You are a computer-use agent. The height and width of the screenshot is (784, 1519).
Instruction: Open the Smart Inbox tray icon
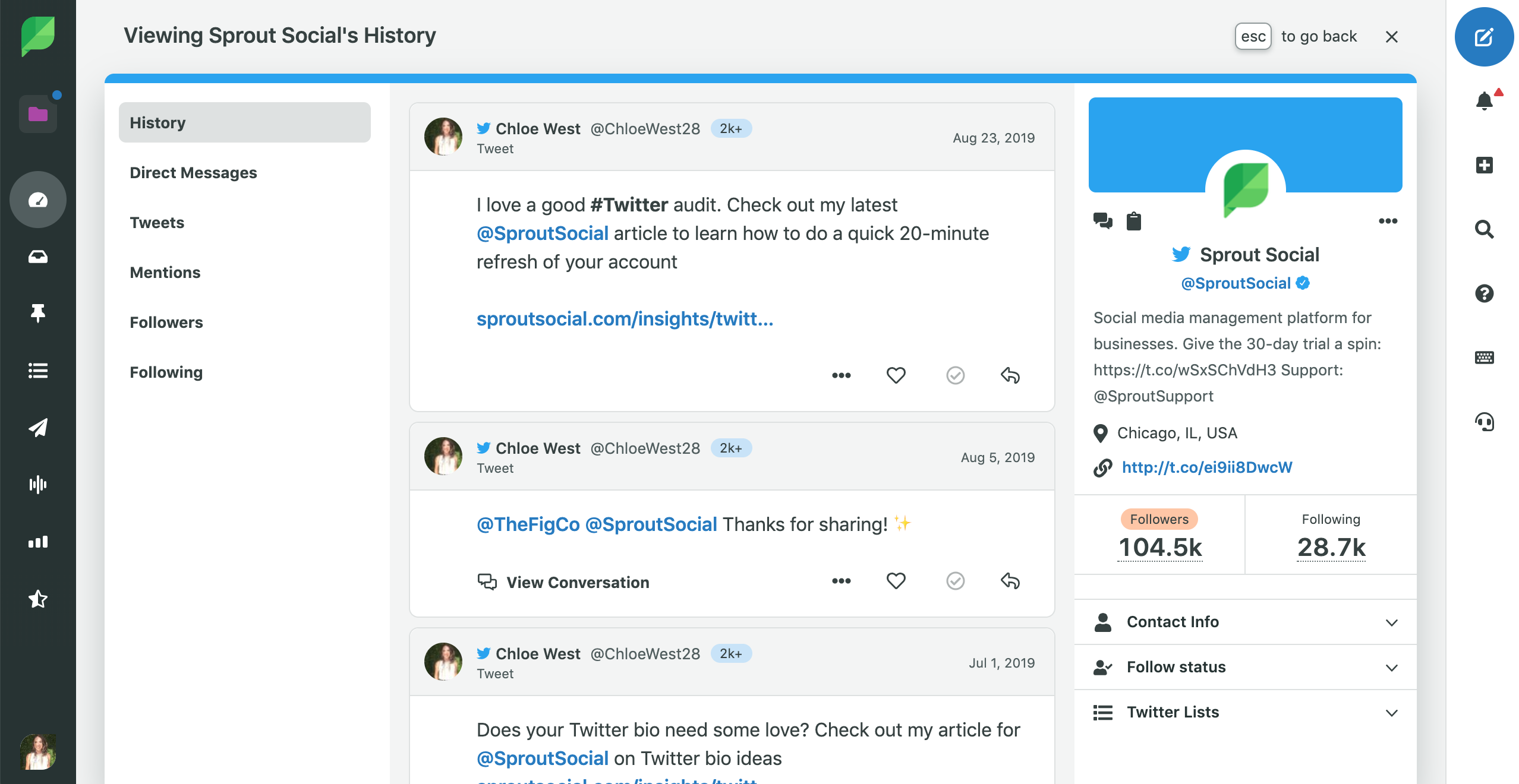point(38,257)
